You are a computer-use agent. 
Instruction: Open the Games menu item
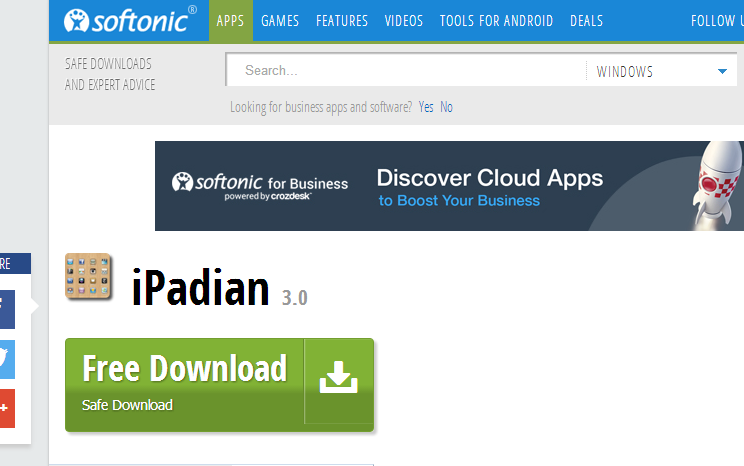point(280,20)
